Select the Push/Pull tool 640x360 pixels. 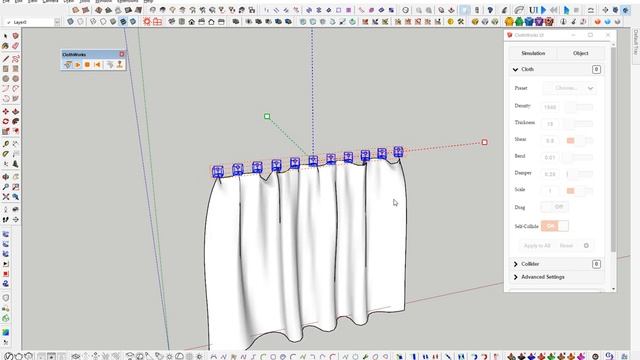(16, 111)
